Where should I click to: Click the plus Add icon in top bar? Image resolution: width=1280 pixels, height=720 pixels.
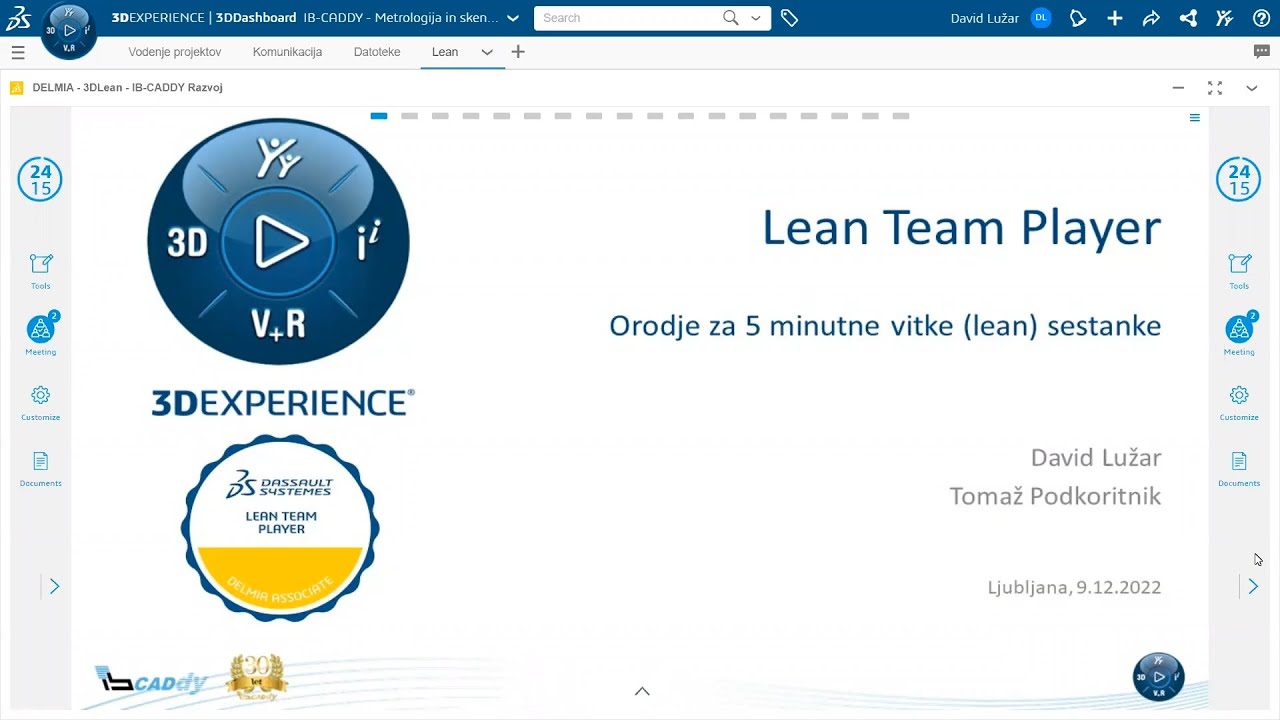click(1115, 18)
